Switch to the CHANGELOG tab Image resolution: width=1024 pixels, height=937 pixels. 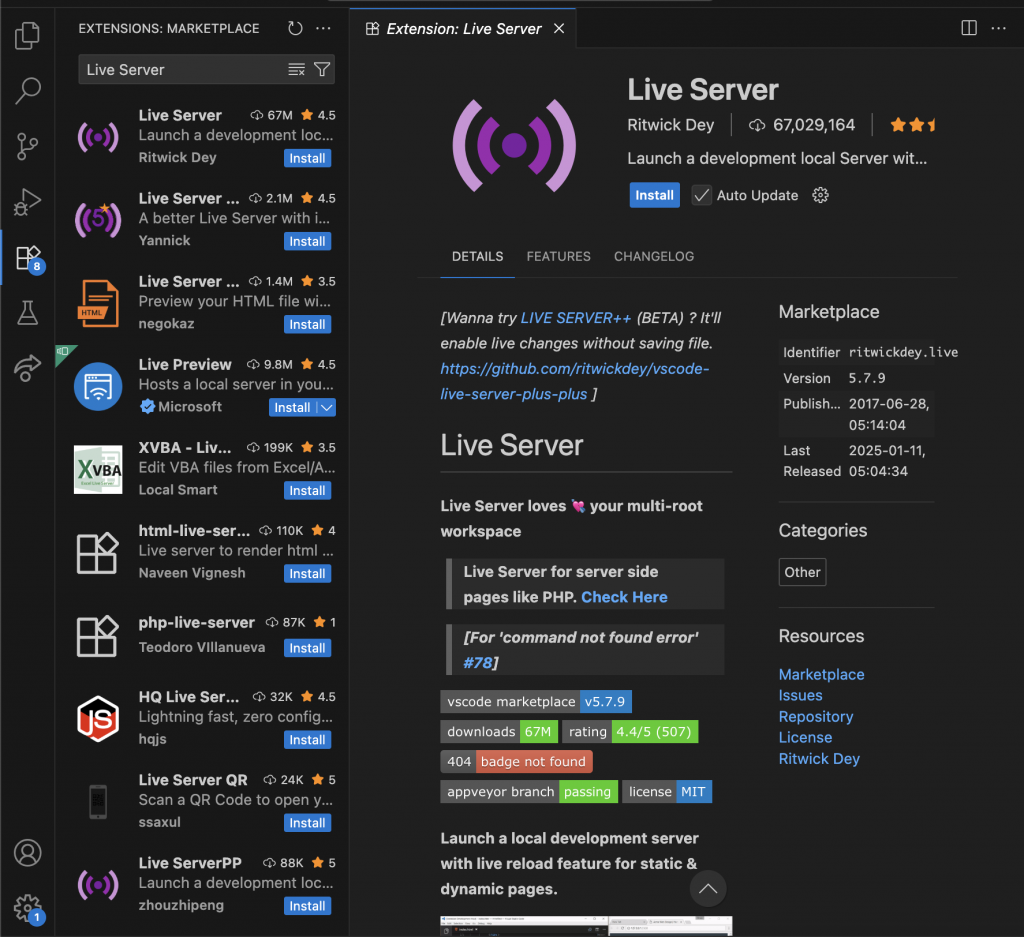click(x=654, y=257)
